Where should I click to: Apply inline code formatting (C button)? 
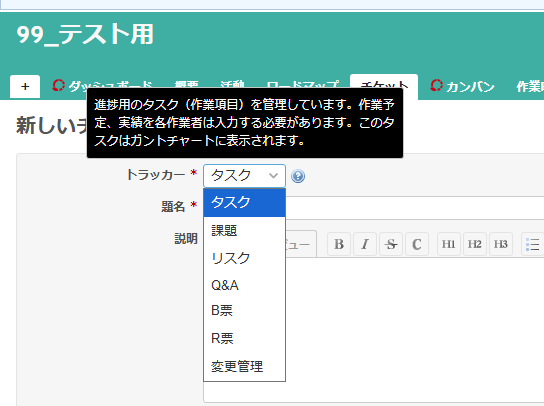(x=417, y=244)
